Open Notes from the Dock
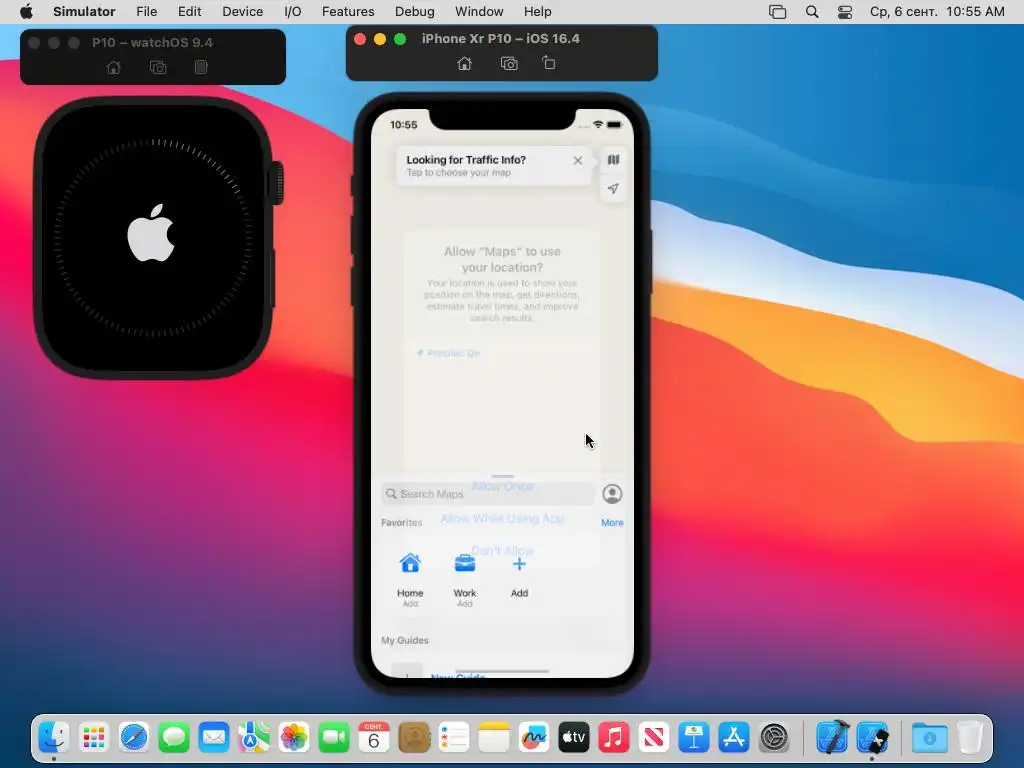Viewport: 1024px width, 768px height. pyautogui.click(x=494, y=738)
